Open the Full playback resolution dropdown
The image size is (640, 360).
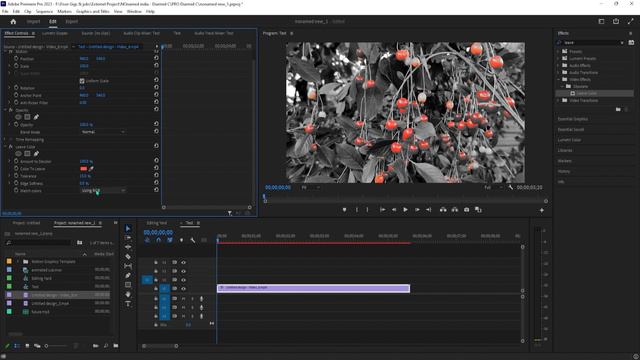493,187
